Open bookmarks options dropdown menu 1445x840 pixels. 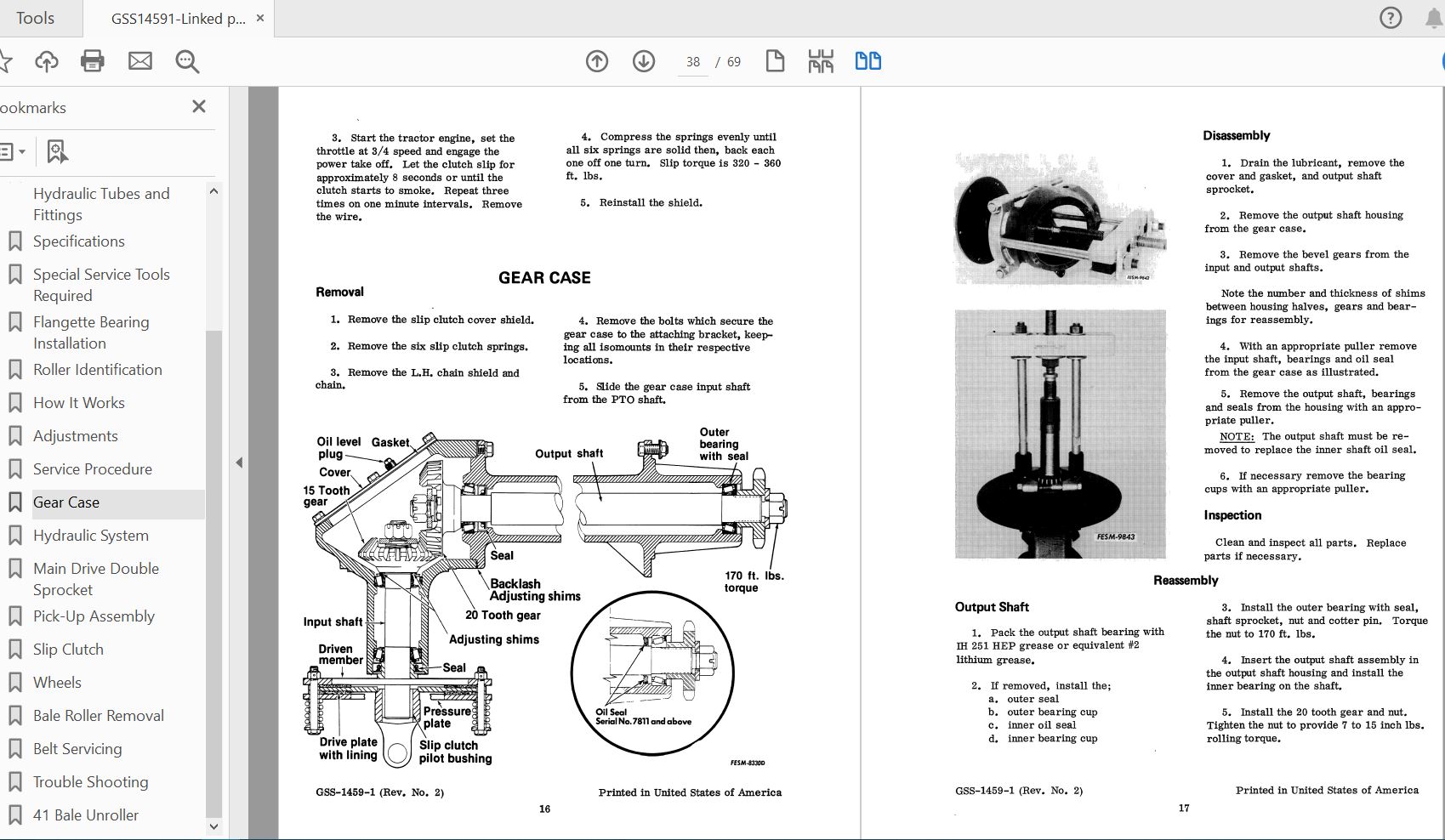point(12,152)
